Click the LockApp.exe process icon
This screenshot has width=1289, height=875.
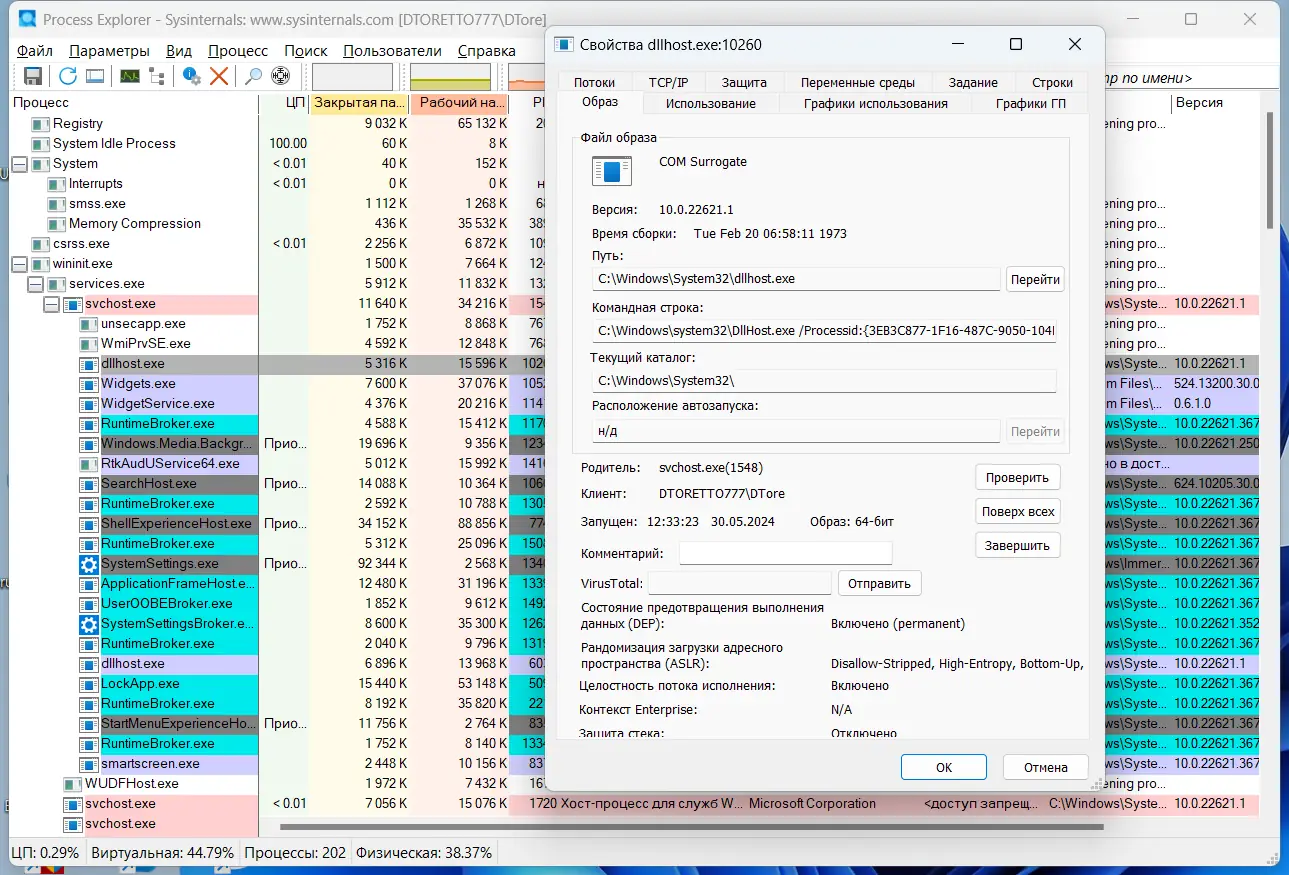88,684
